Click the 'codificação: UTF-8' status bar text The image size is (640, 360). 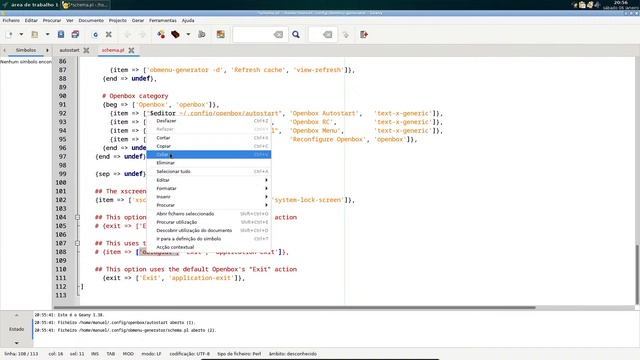coord(189,354)
